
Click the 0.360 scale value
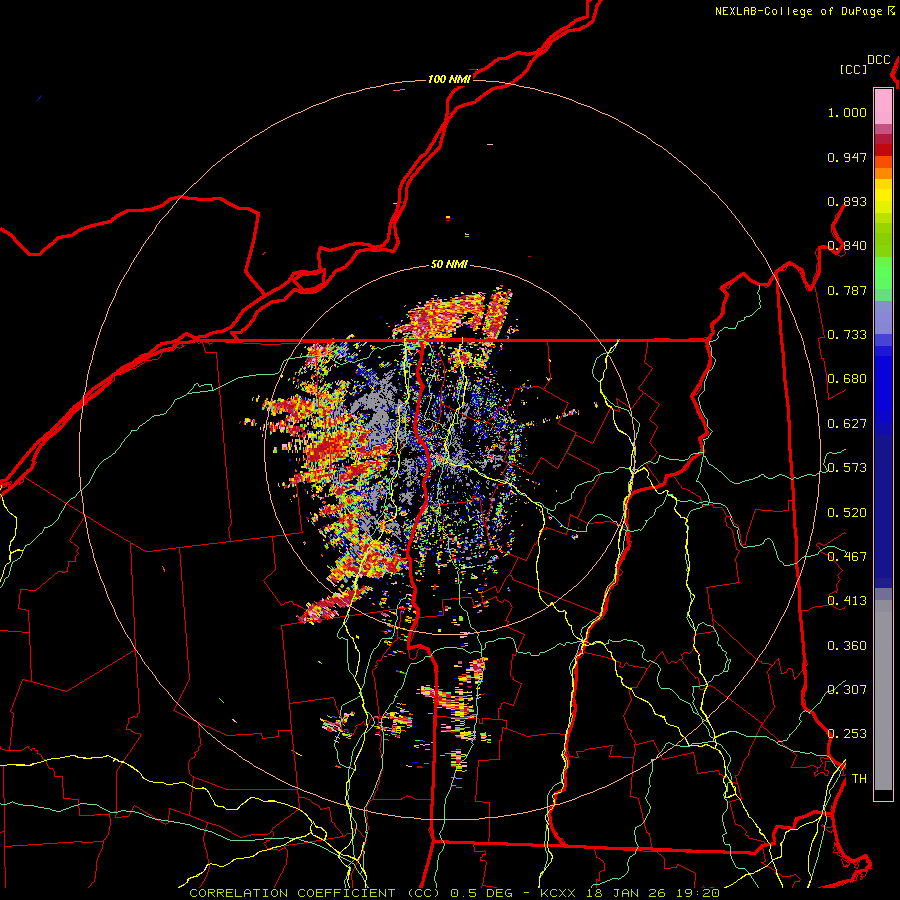[x=847, y=646]
